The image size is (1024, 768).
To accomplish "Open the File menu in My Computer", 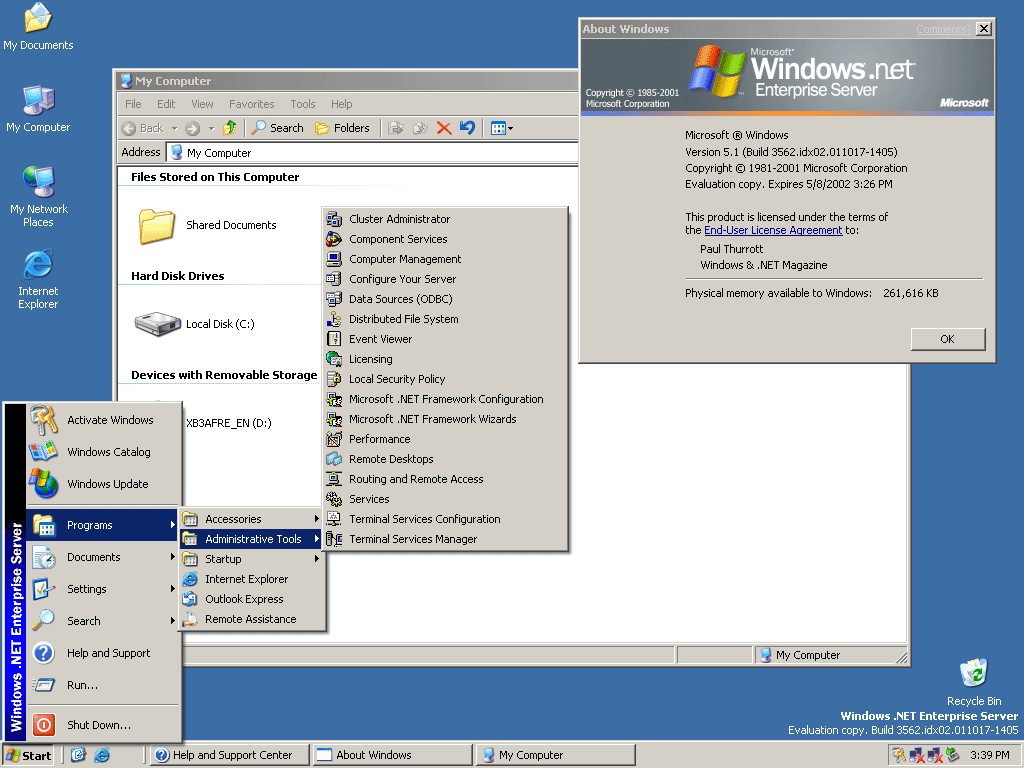I will pos(133,104).
